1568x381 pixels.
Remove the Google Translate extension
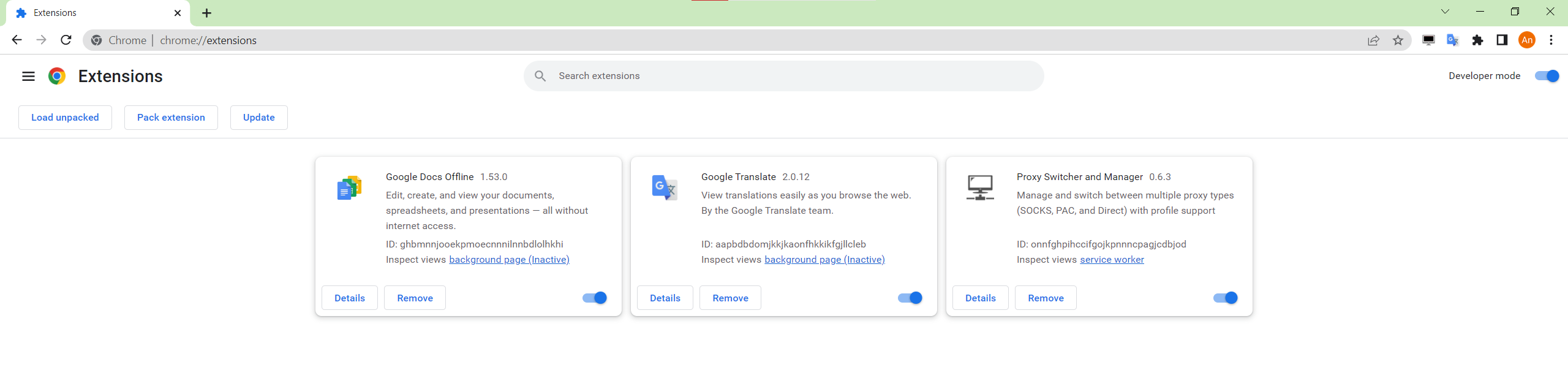[x=730, y=298]
